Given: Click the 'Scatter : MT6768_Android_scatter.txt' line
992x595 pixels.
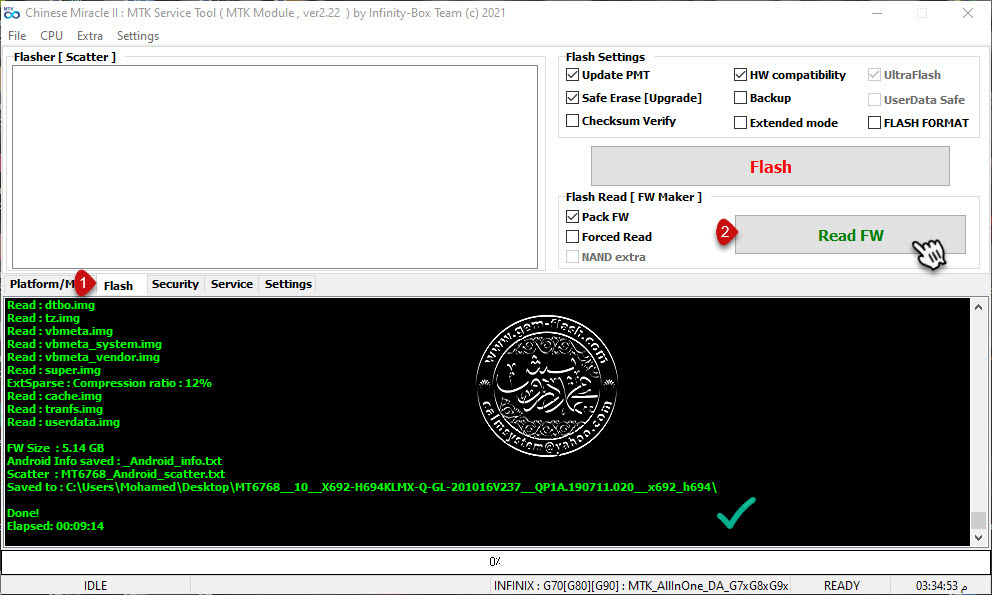Looking at the screenshot, I should 116,474.
